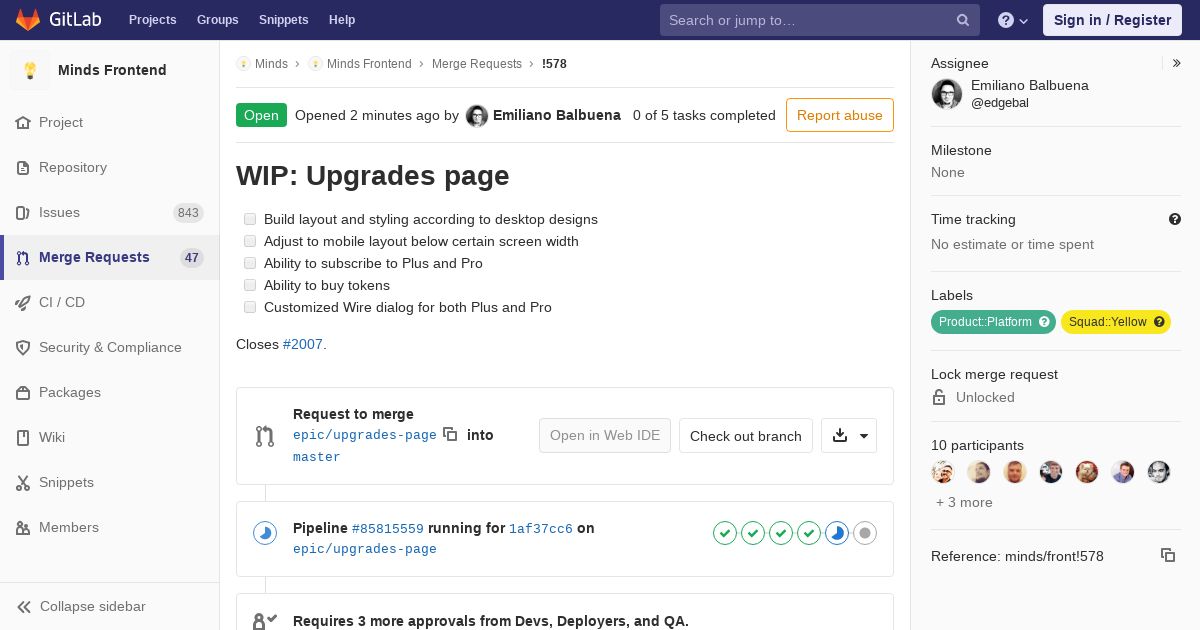The height and width of the screenshot is (630, 1200).
Task: Select Repository in the sidebar
Action: (110, 167)
